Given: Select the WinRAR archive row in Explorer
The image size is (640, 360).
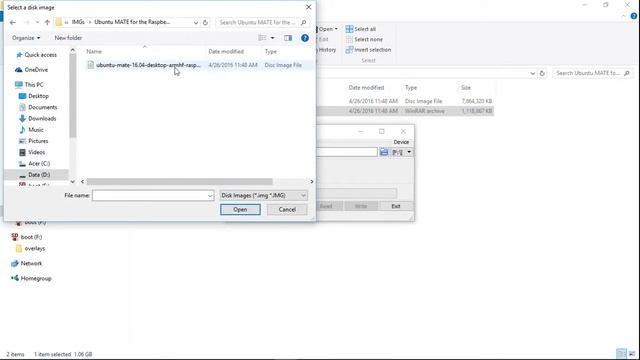Looking at the screenshot, I should [x=406, y=111].
